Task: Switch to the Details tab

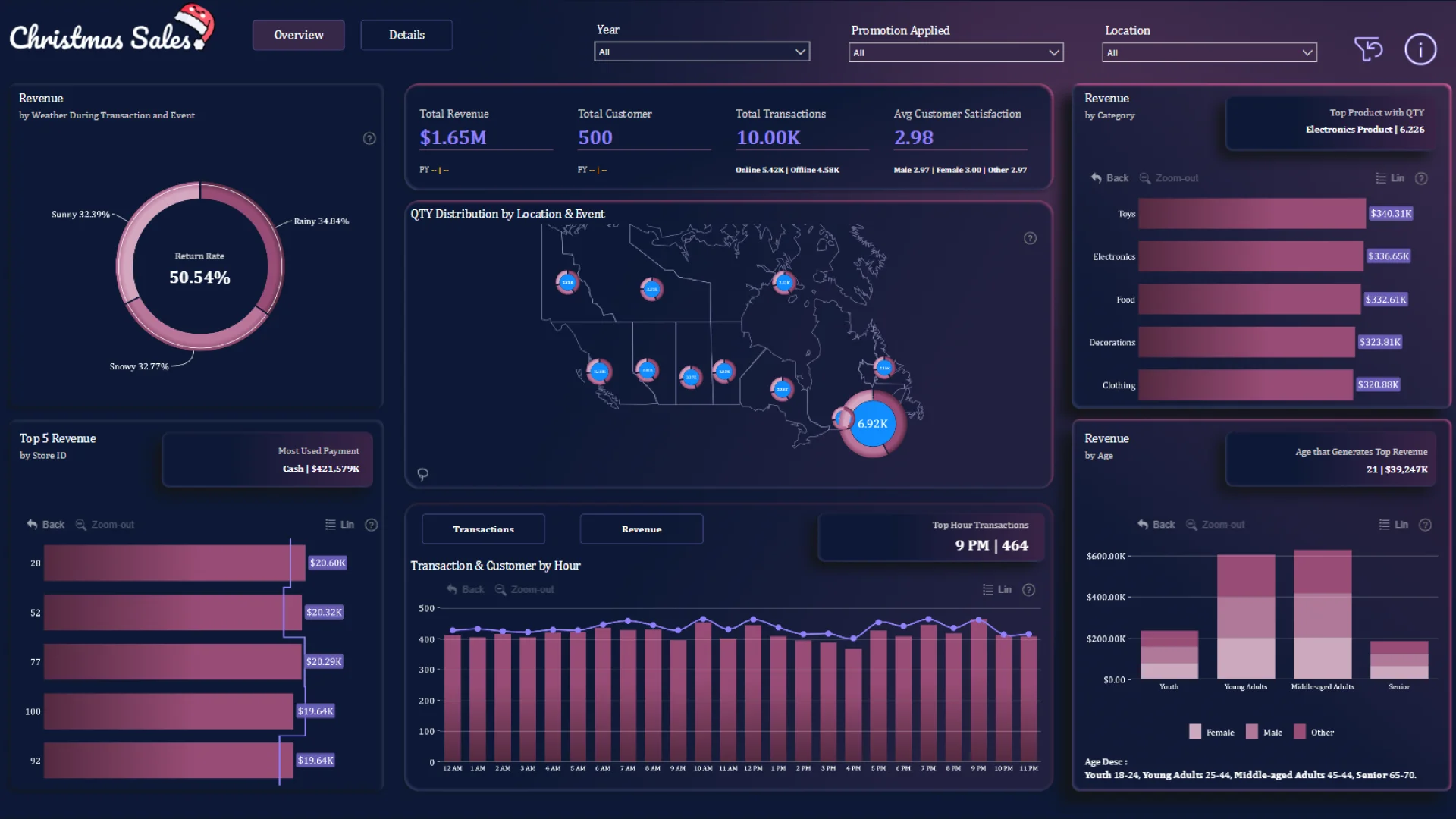Action: tap(406, 35)
